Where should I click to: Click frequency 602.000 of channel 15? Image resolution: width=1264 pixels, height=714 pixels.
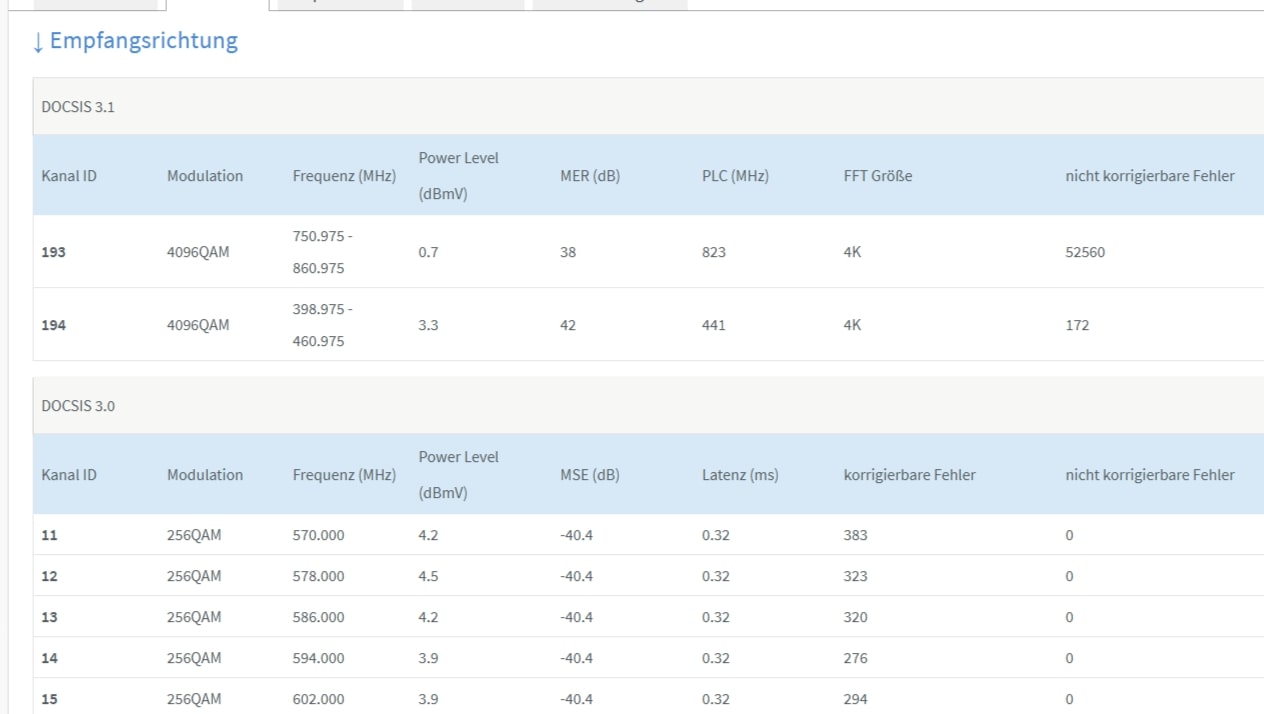click(318, 699)
